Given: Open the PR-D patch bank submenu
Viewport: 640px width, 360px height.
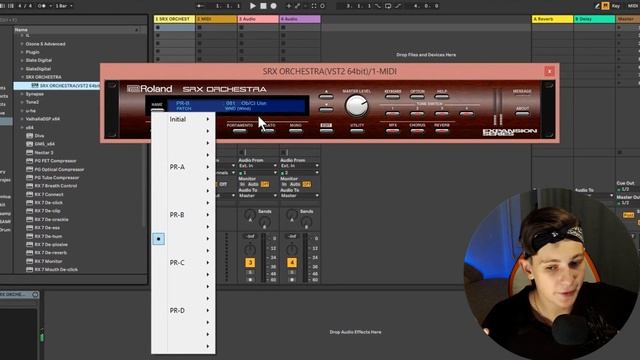Looking at the screenshot, I should (183, 311).
